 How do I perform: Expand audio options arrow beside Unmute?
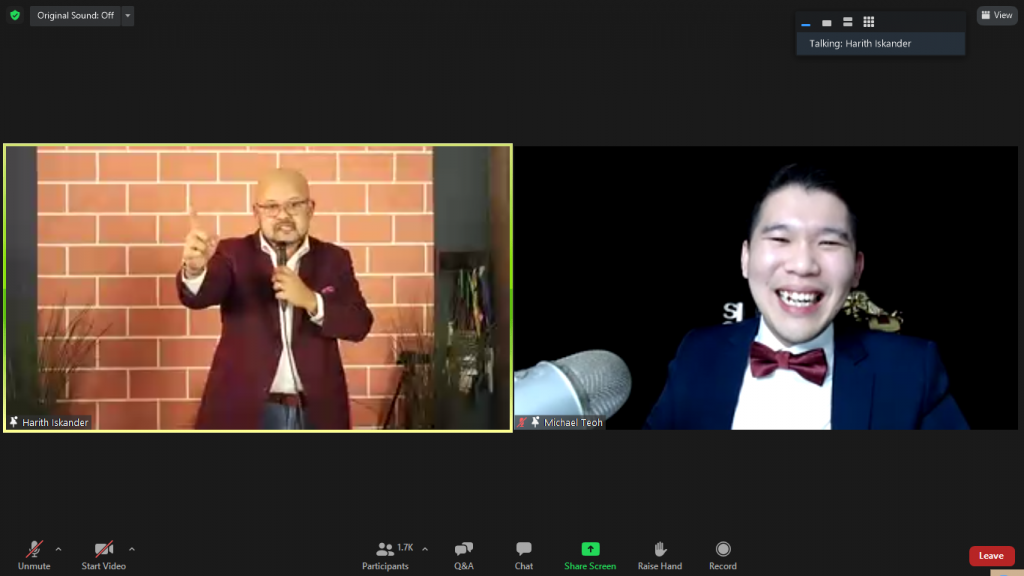coord(58,549)
